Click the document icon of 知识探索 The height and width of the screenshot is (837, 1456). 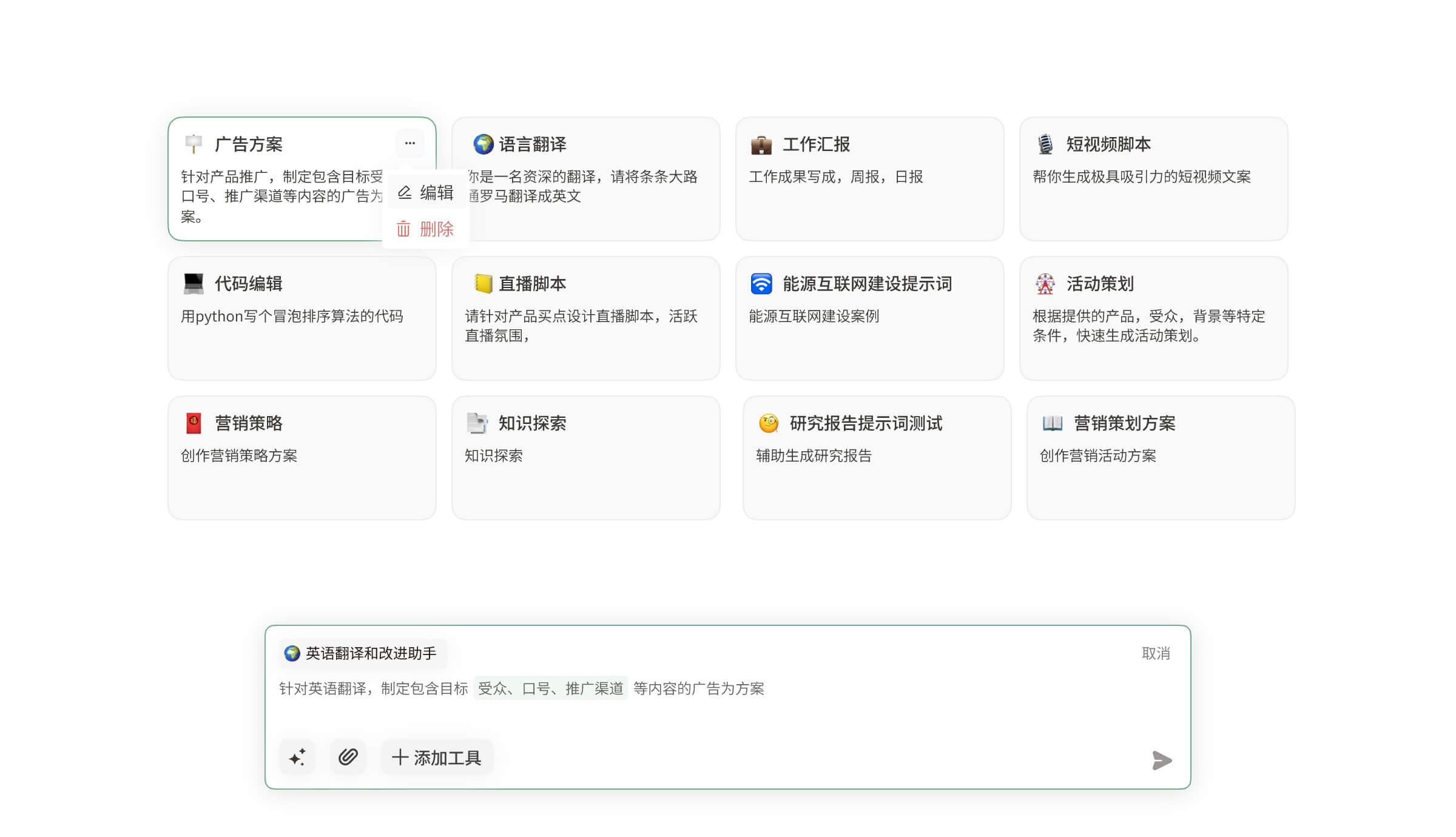point(477,423)
